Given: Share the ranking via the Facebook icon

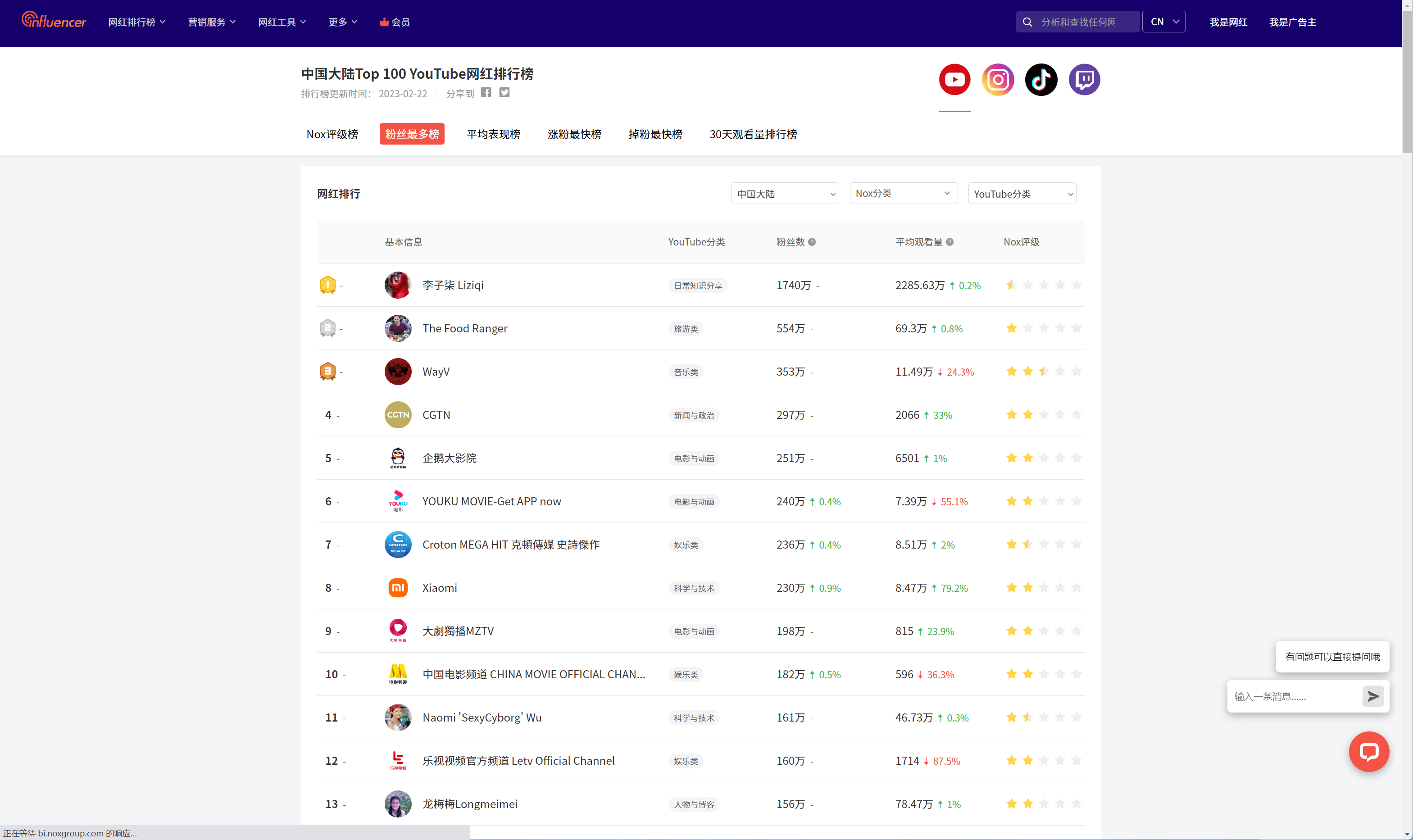Looking at the screenshot, I should tap(486, 92).
